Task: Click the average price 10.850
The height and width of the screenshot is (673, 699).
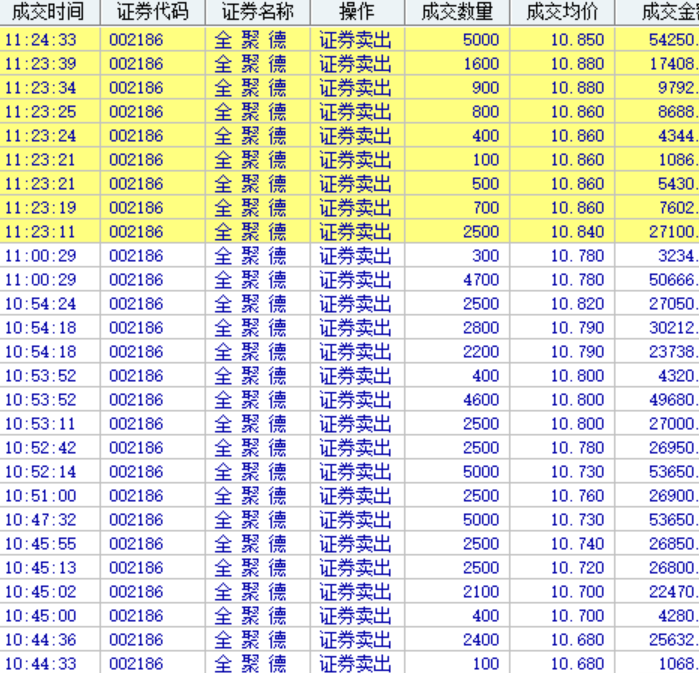Action: pyautogui.click(x=577, y=40)
